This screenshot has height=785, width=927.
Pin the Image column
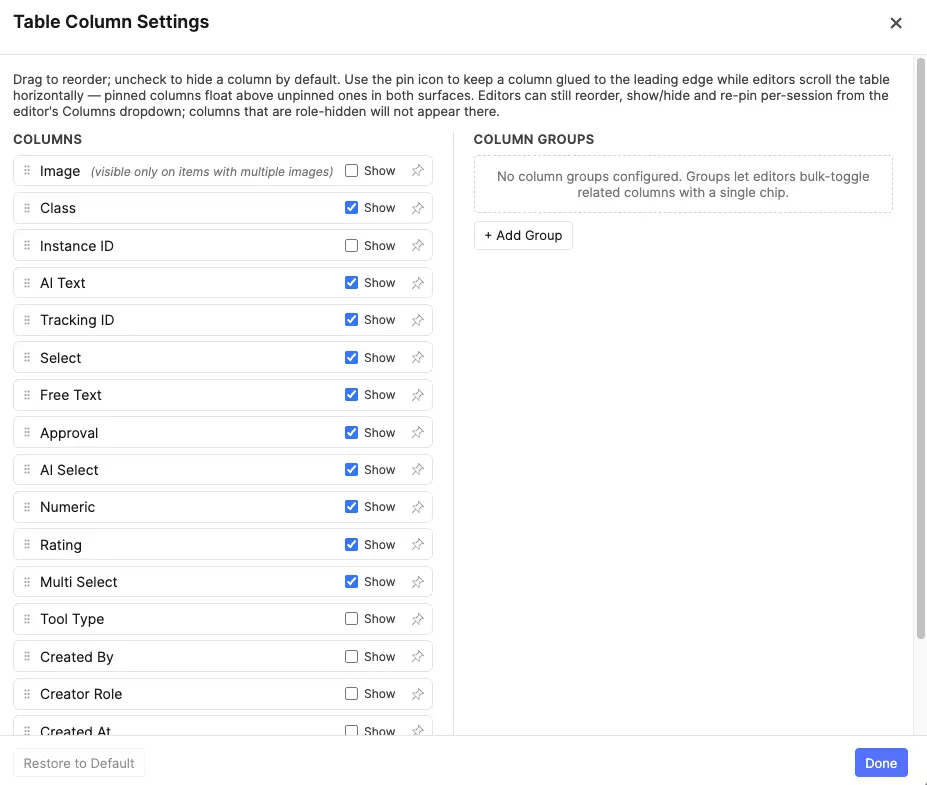[x=418, y=171]
